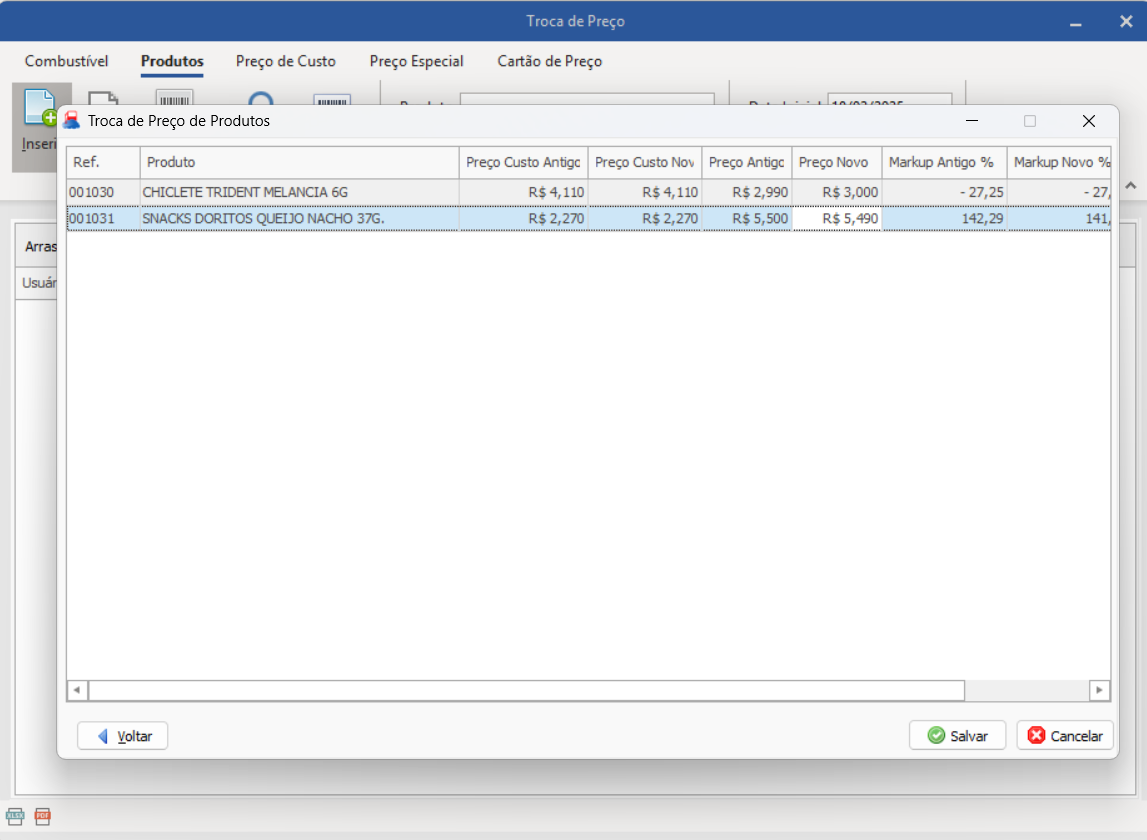The image size is (1147, 840).
Task: Click the right scroll arrow in grid
Action: coord(1099,690)
